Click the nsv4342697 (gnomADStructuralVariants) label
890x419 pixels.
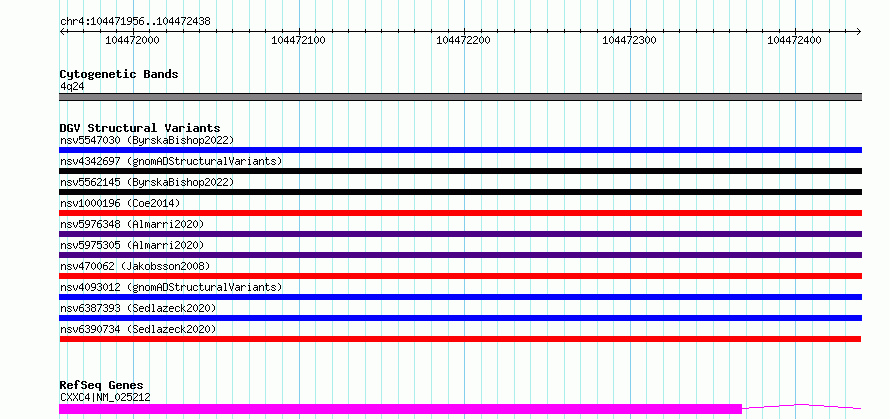[x=171, y=161]
